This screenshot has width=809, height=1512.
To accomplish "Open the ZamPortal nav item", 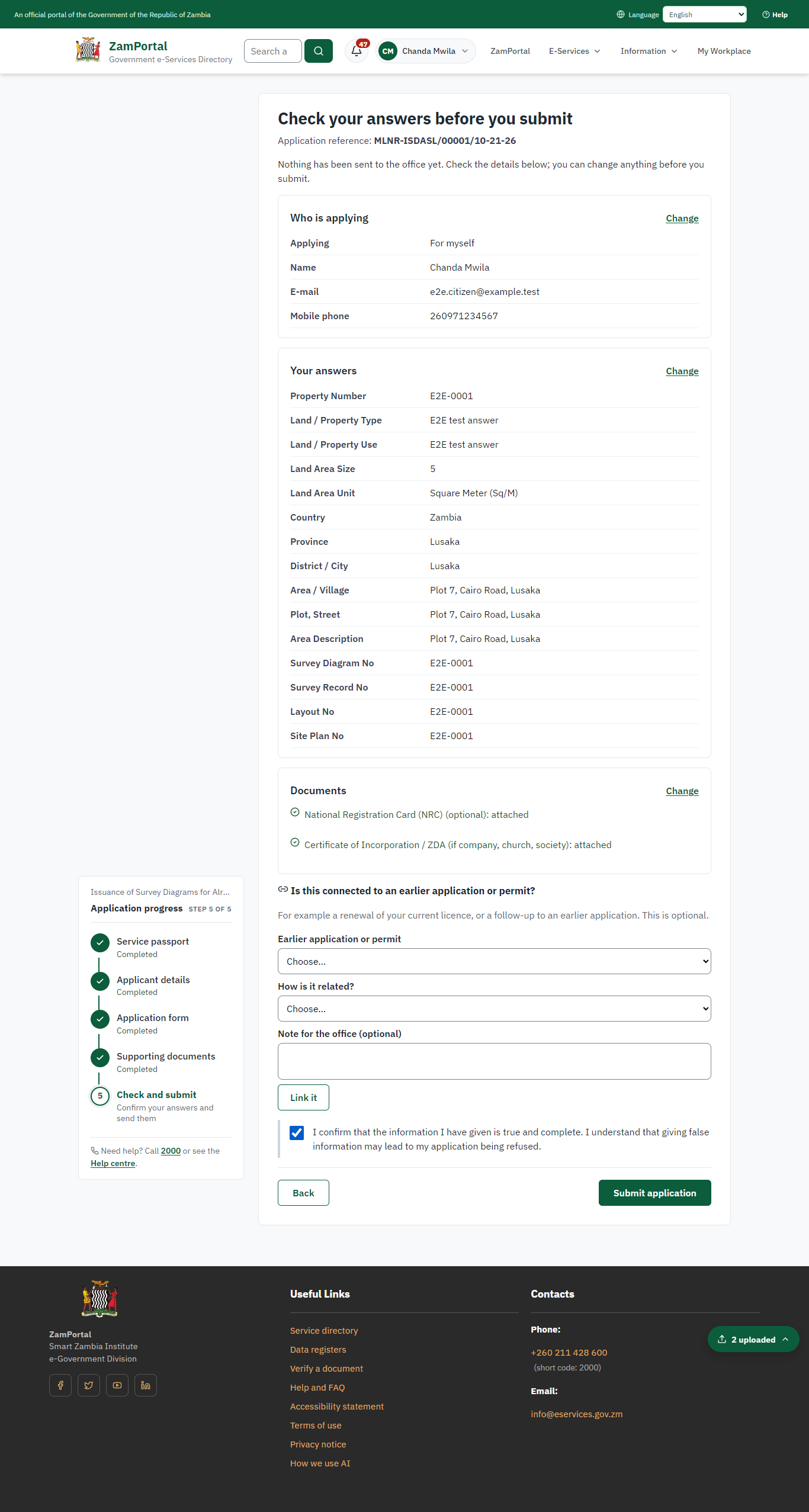I will [510, 51].
